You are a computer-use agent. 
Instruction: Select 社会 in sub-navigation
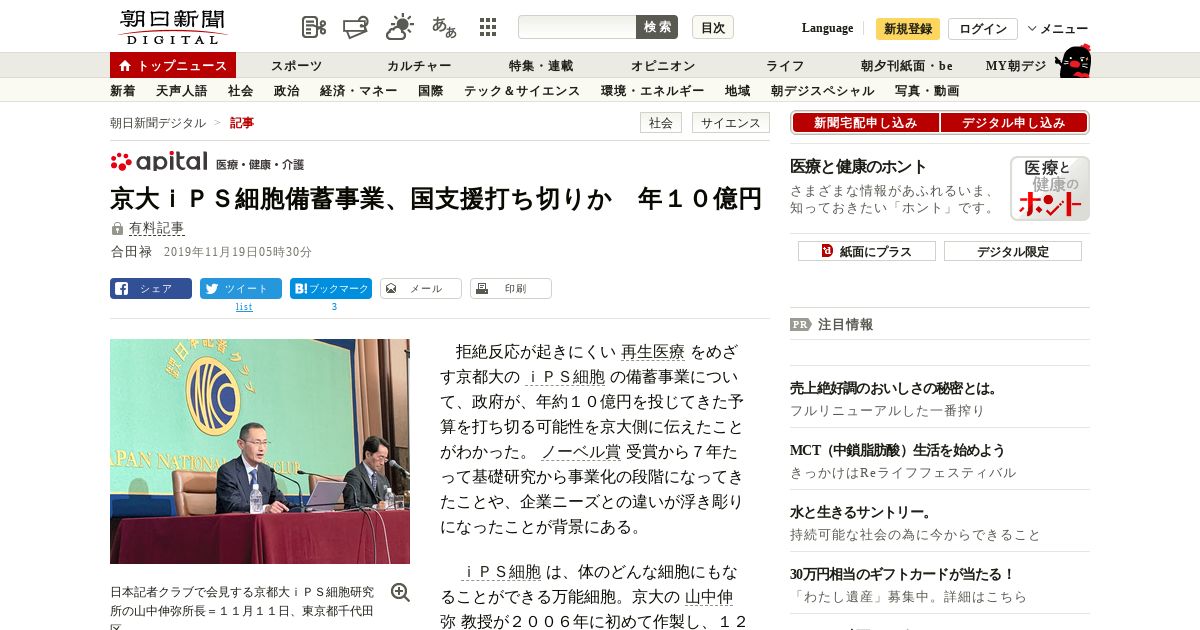tap(240, 91)
